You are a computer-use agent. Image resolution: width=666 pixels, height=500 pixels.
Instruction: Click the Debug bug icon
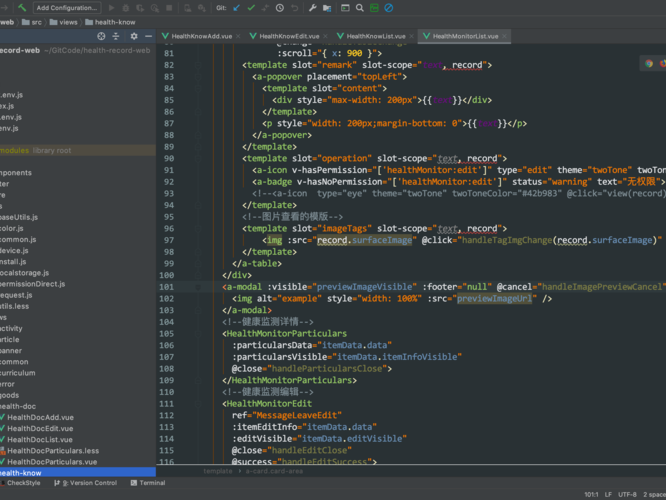(126, 8)
